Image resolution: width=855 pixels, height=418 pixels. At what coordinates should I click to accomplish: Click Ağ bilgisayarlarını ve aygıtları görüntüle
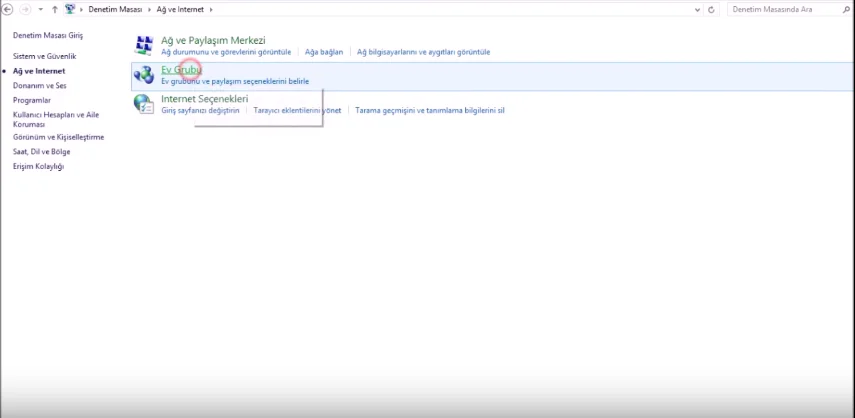click(424, 52)
